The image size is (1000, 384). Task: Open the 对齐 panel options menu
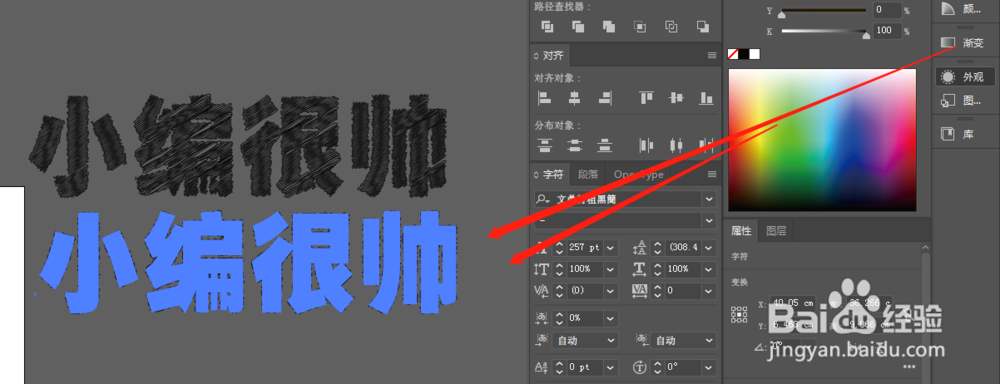tap(712, 55)
